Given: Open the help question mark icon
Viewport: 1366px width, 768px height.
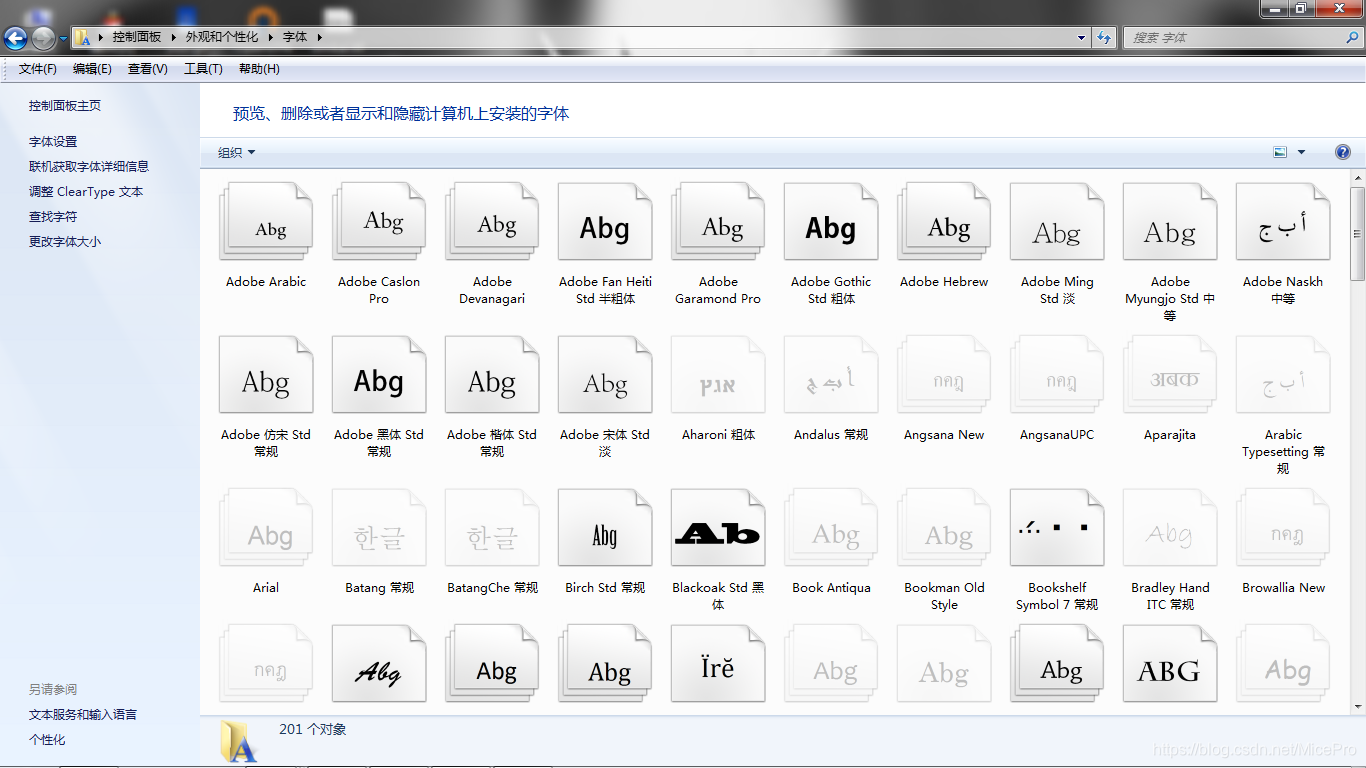Looking at the screenshot, I should (x=1343, y=152).
